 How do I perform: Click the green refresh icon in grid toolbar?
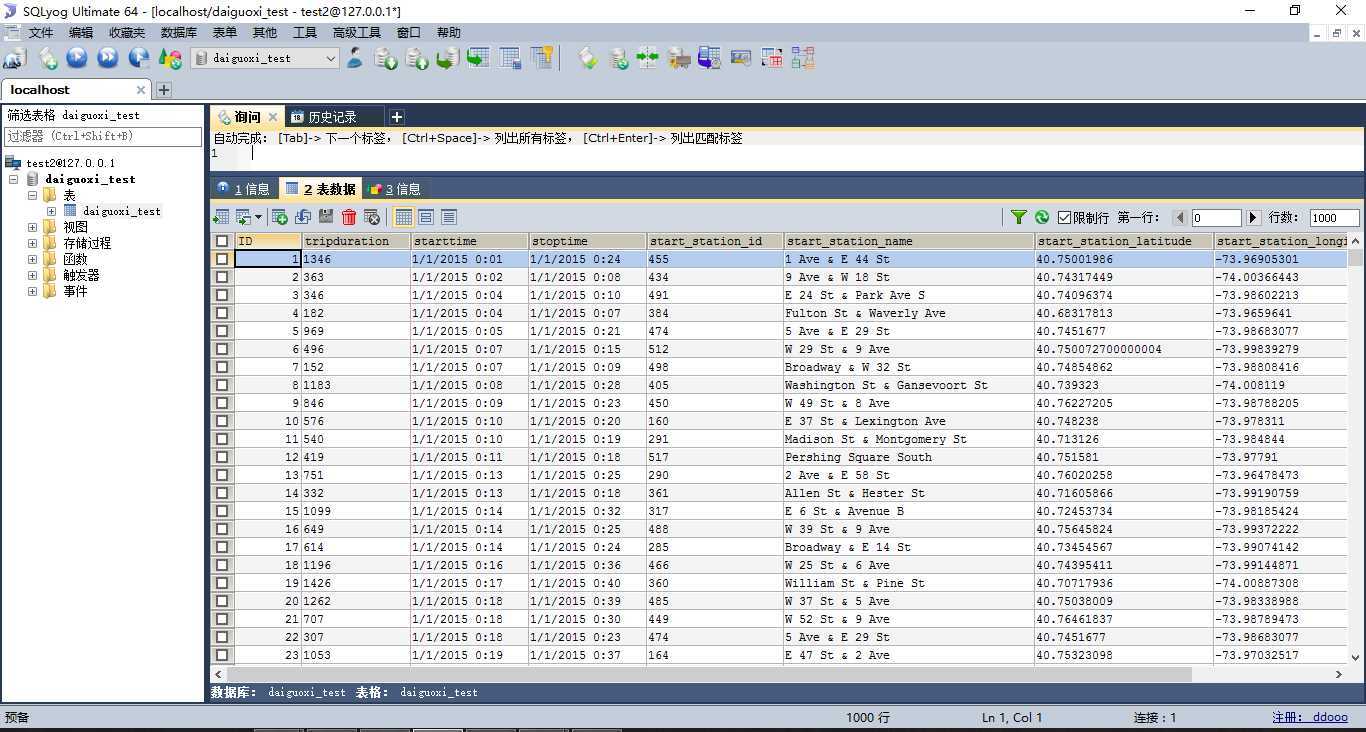pos(1042,217)
